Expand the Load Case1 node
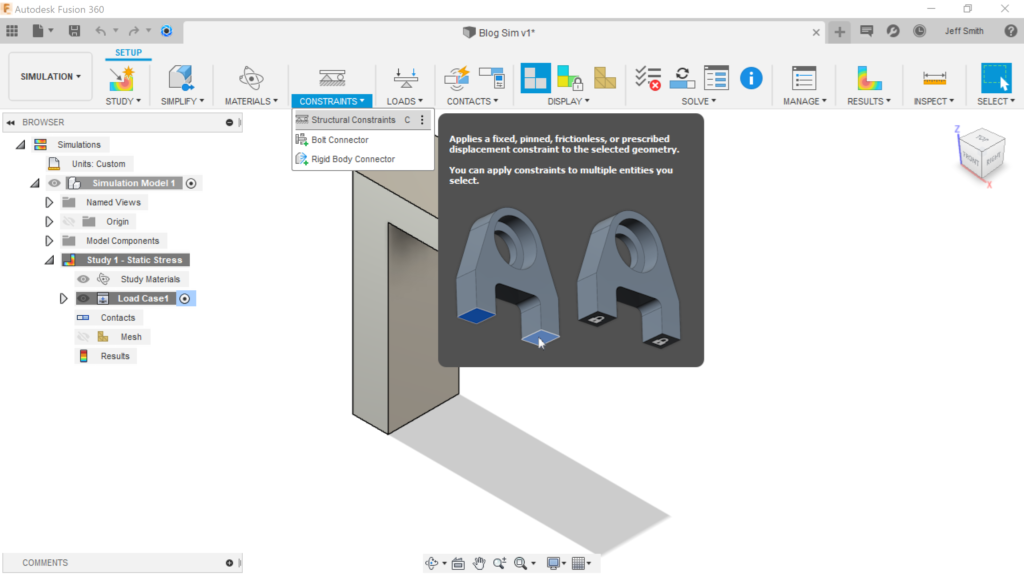The image size is (1024, 575). pos(63,299)
